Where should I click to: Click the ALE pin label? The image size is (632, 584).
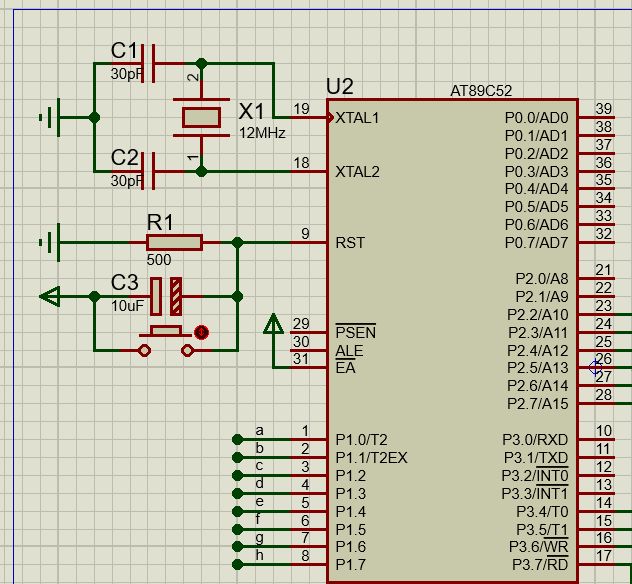(x=349, y=351)
